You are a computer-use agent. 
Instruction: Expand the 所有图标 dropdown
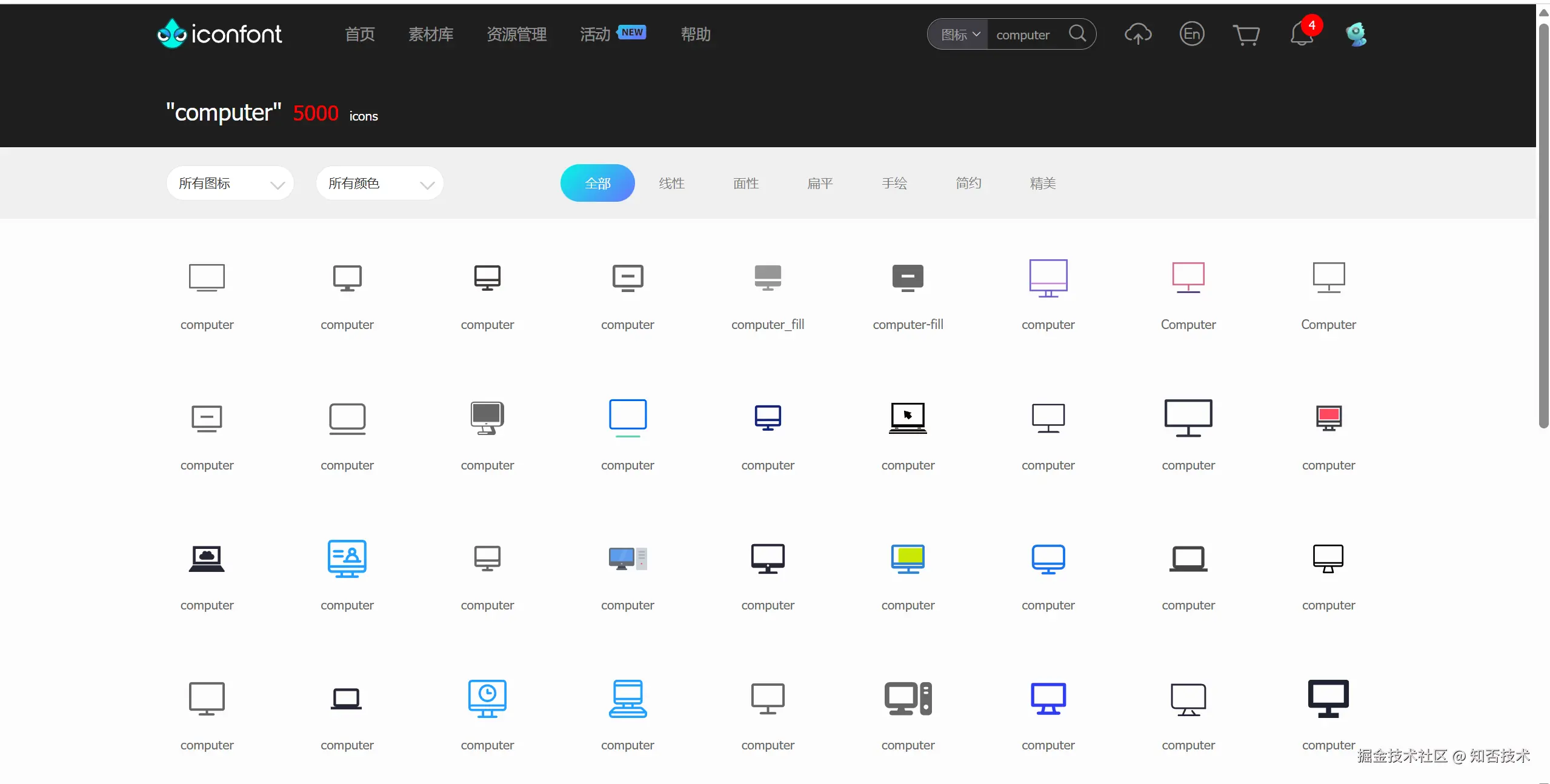(230, 183)
